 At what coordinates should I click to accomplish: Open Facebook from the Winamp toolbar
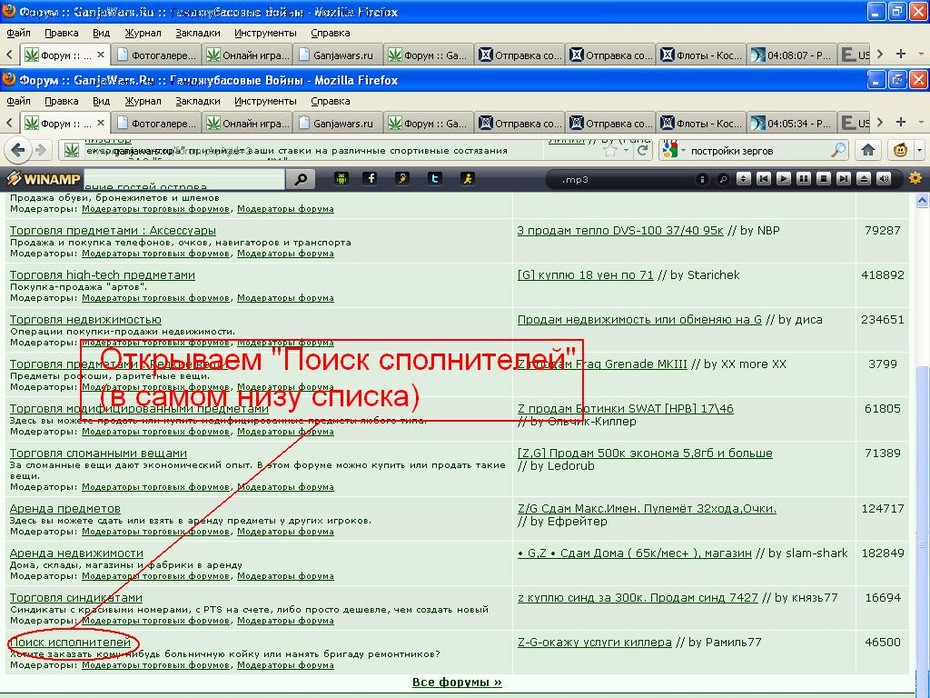[370, 179]
